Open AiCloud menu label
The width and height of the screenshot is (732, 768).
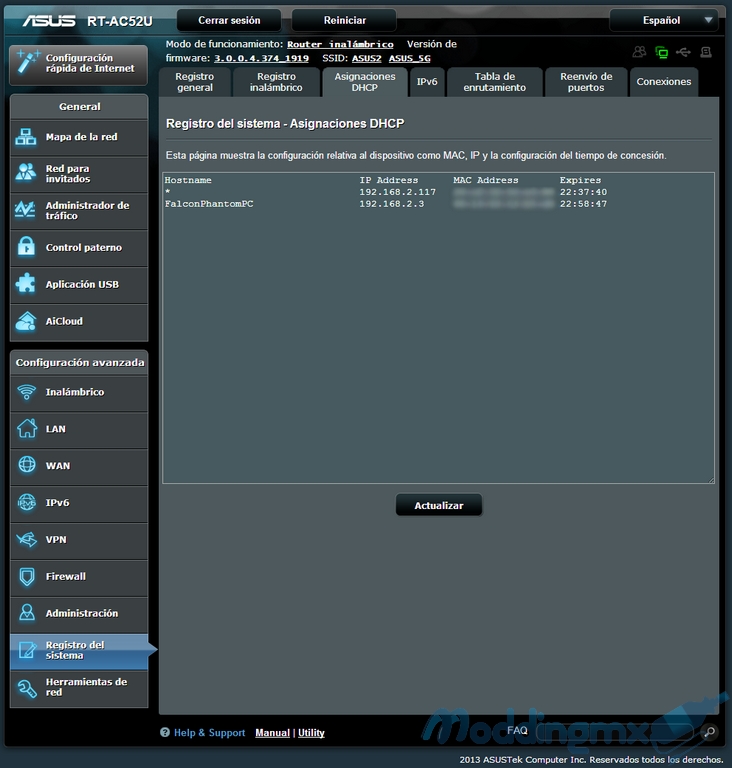(x=64, y=321)
